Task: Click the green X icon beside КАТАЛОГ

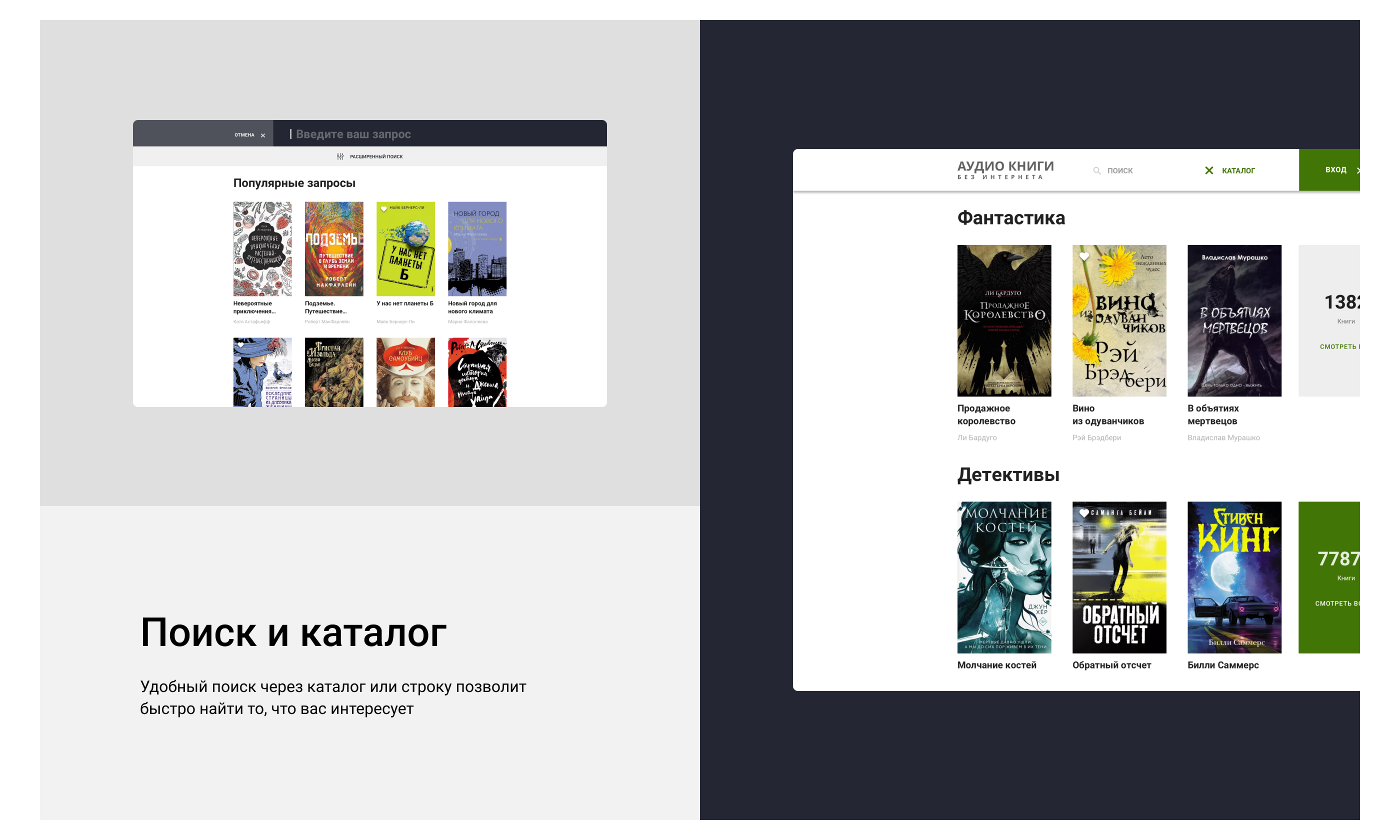Action: point(1208,170)
